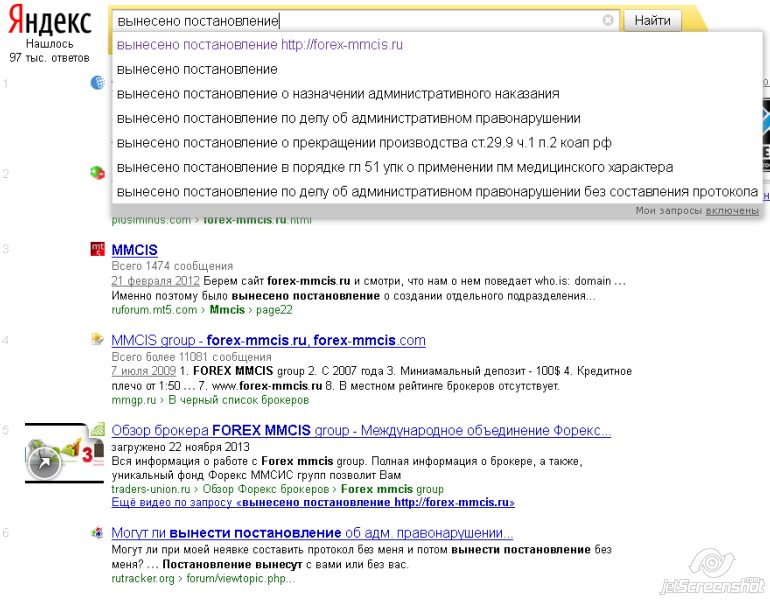This screenshot has height=600, width=770.
Task: Open the ruforum.mt5.com green URL
Action: pyautogui.click(x=154, y=310)
